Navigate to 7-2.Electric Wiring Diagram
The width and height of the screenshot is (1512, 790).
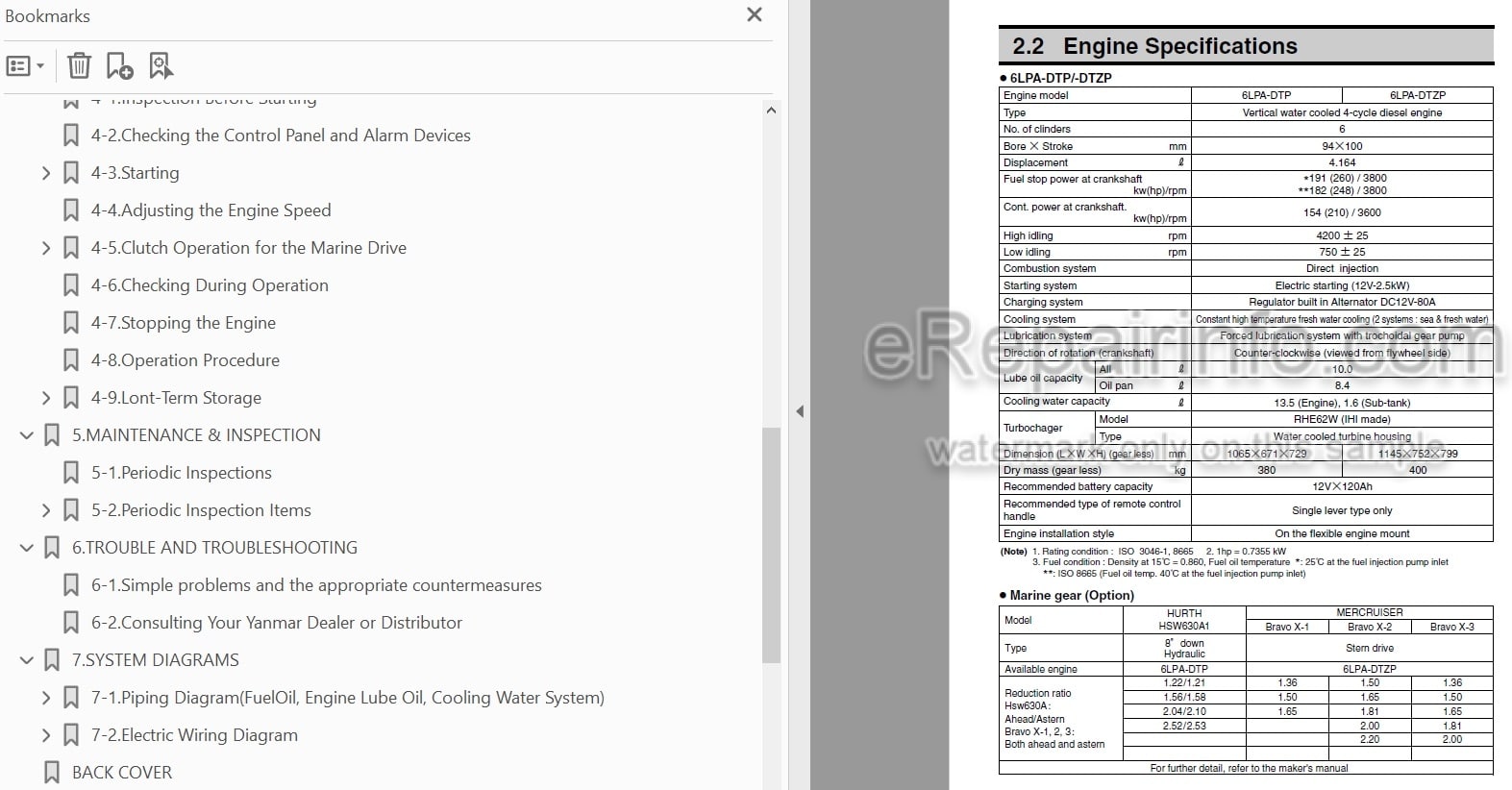194,735
